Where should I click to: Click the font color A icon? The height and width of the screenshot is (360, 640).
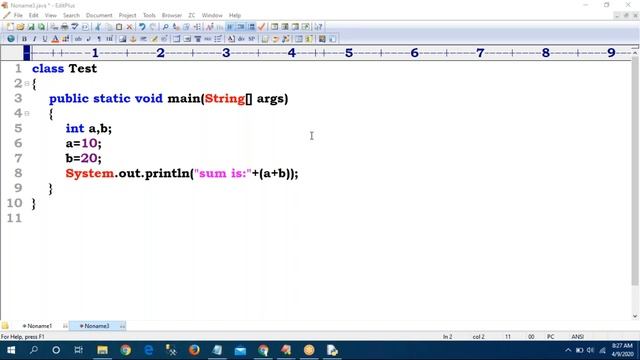click(55, 39)
